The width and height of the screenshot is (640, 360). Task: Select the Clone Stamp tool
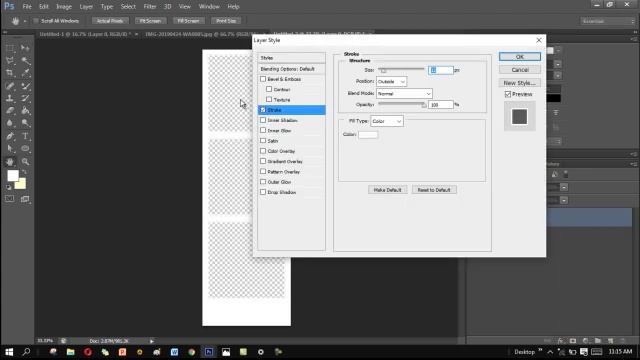[x=10, y=98]
